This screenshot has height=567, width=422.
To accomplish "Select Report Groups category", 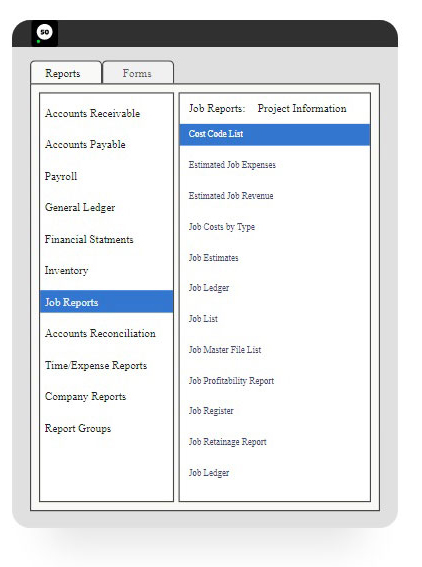I will click(x=78, y=428).
